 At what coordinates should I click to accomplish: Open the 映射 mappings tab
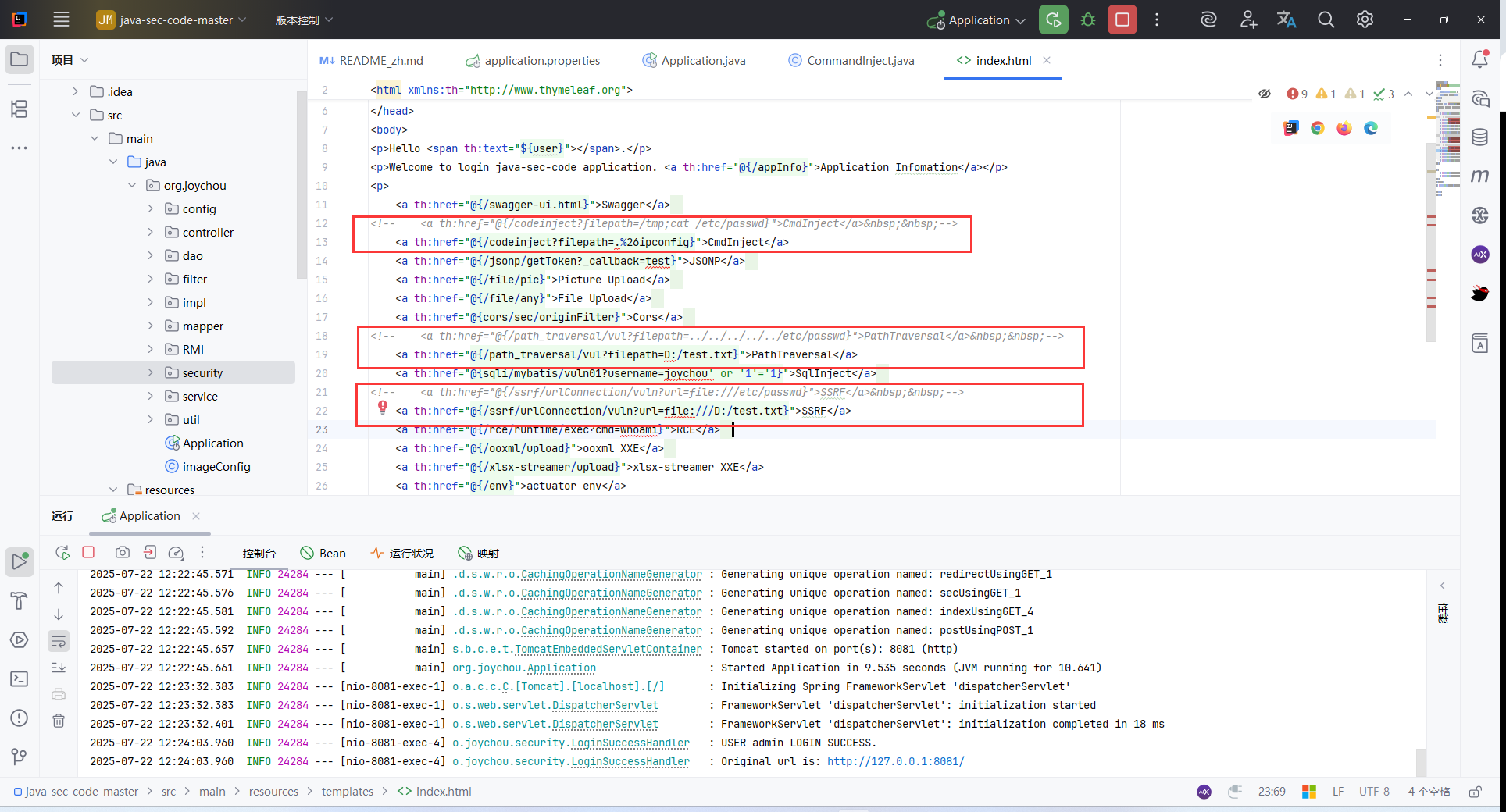[478, 554]
